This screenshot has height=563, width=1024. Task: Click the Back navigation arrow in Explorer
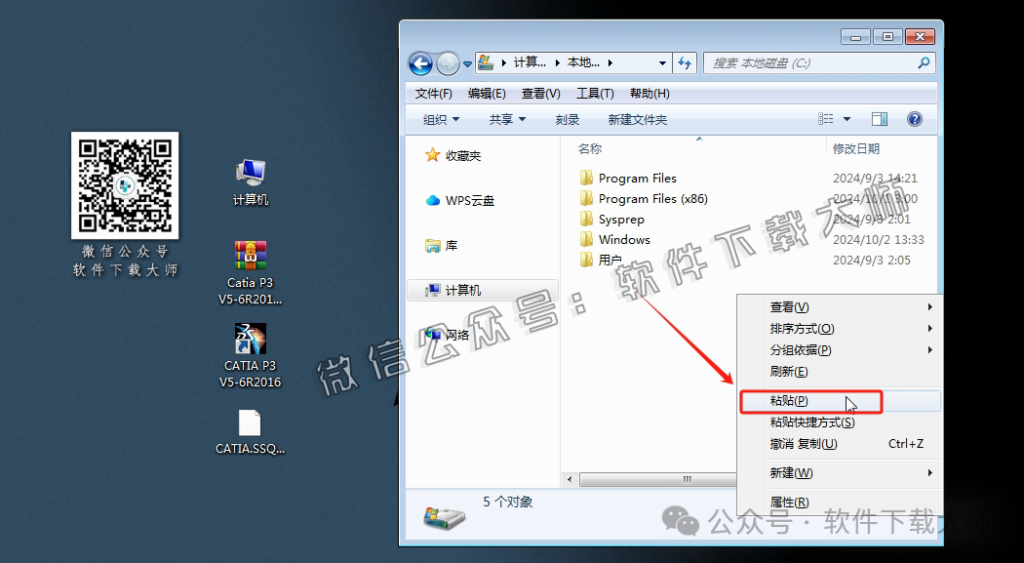tap(421, 63)
